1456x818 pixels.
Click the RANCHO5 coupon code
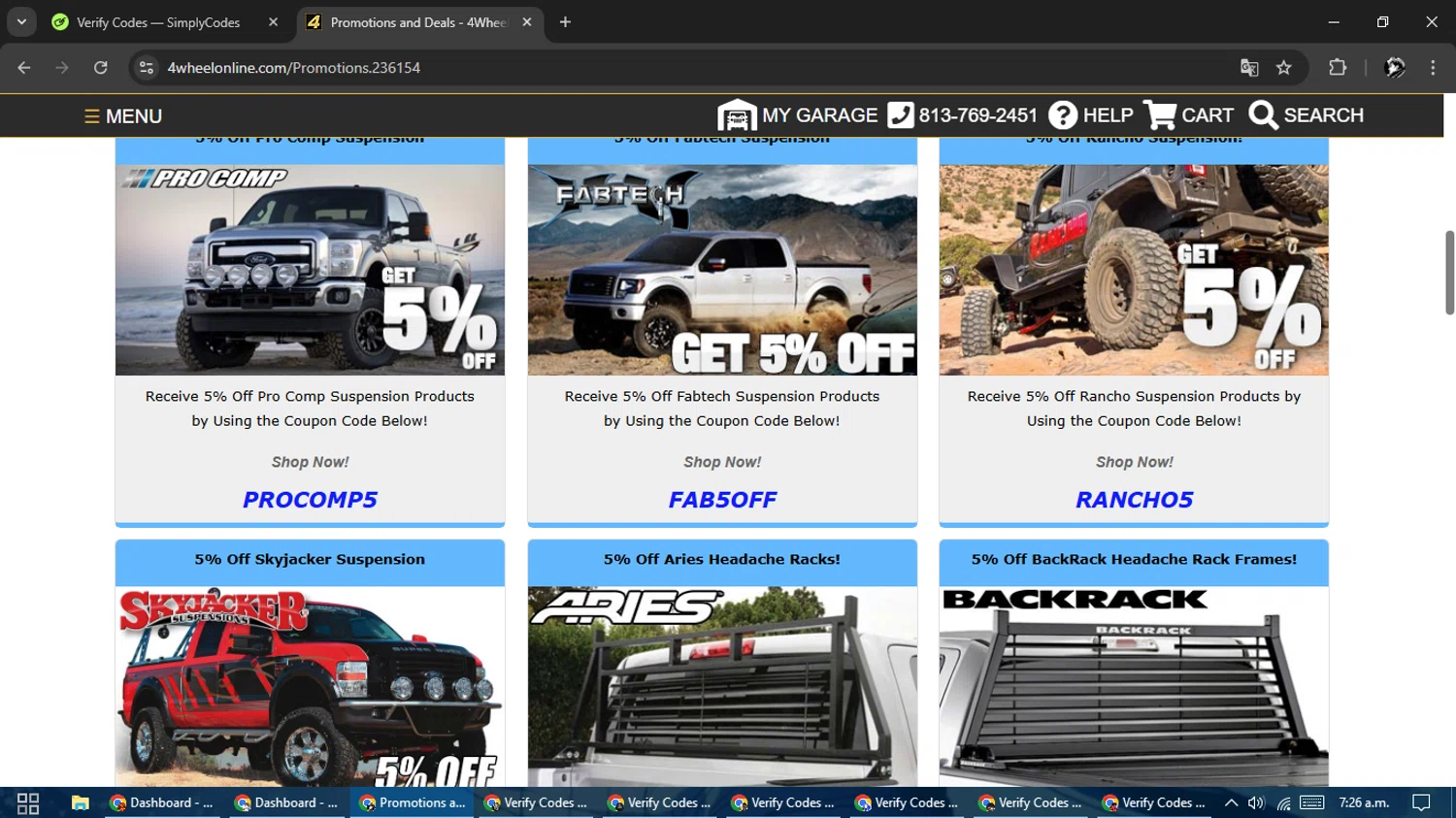(x=1134, y=500)
